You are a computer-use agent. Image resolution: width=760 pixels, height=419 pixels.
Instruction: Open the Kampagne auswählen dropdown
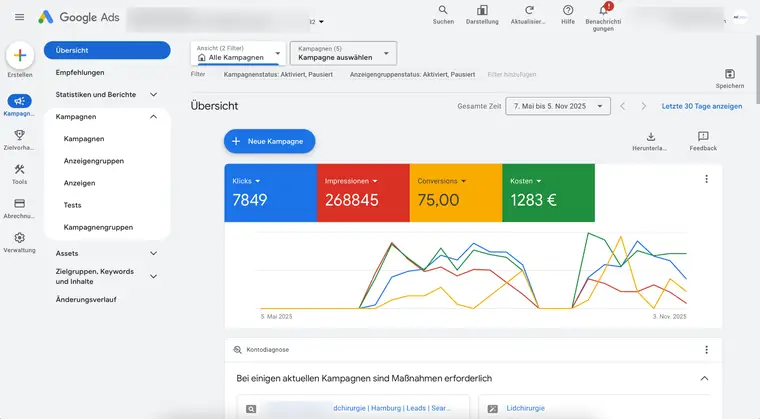pyautogui.click(x=343, y=53)
